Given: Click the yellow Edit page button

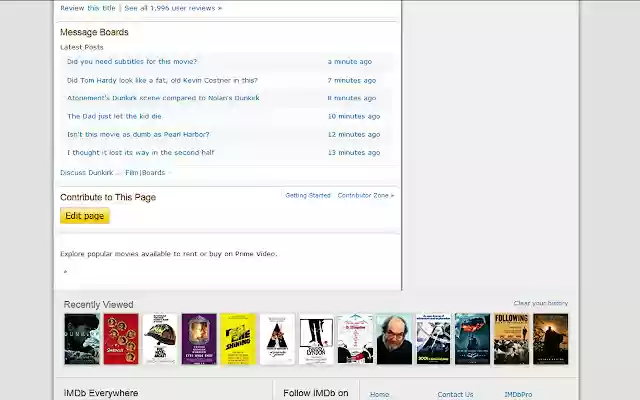Looking at the screenshot, I should click(x=85, y=216).
